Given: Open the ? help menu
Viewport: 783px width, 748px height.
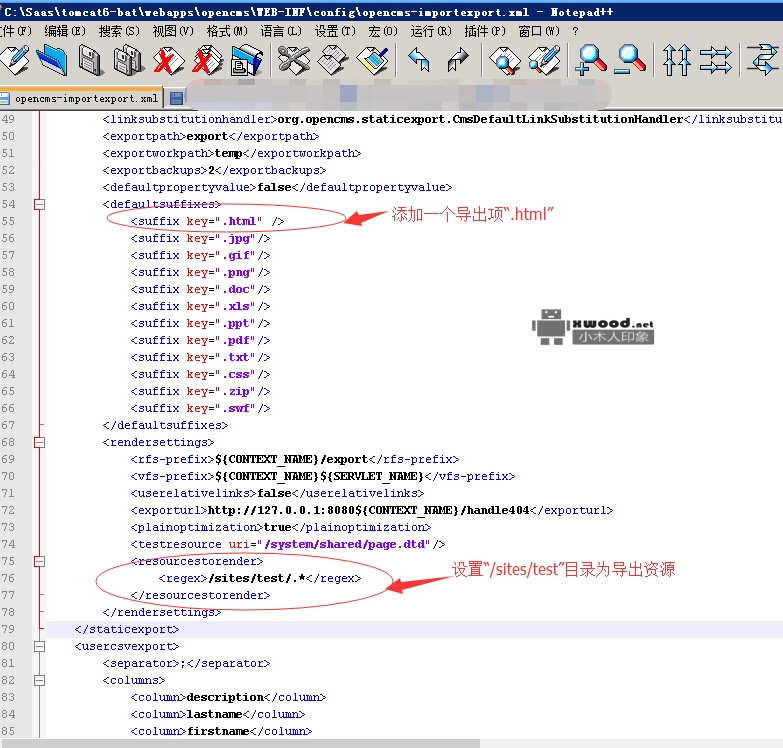Looking at the screenshot, I should [x=575, y=31].
